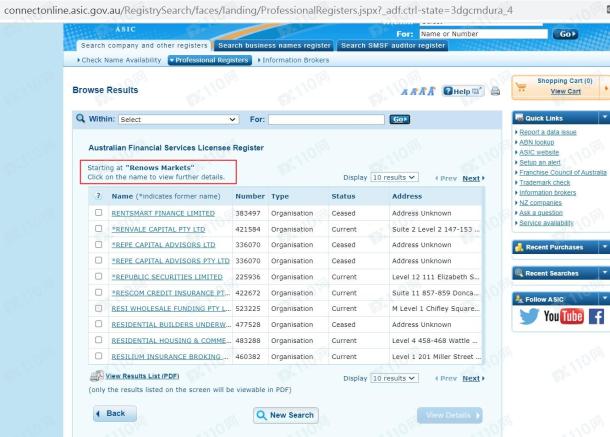The image size is (610, 437).
Task: Tick checkbox for RESCOM CREDIT INSURANCE row
Action: click(98, 292)
